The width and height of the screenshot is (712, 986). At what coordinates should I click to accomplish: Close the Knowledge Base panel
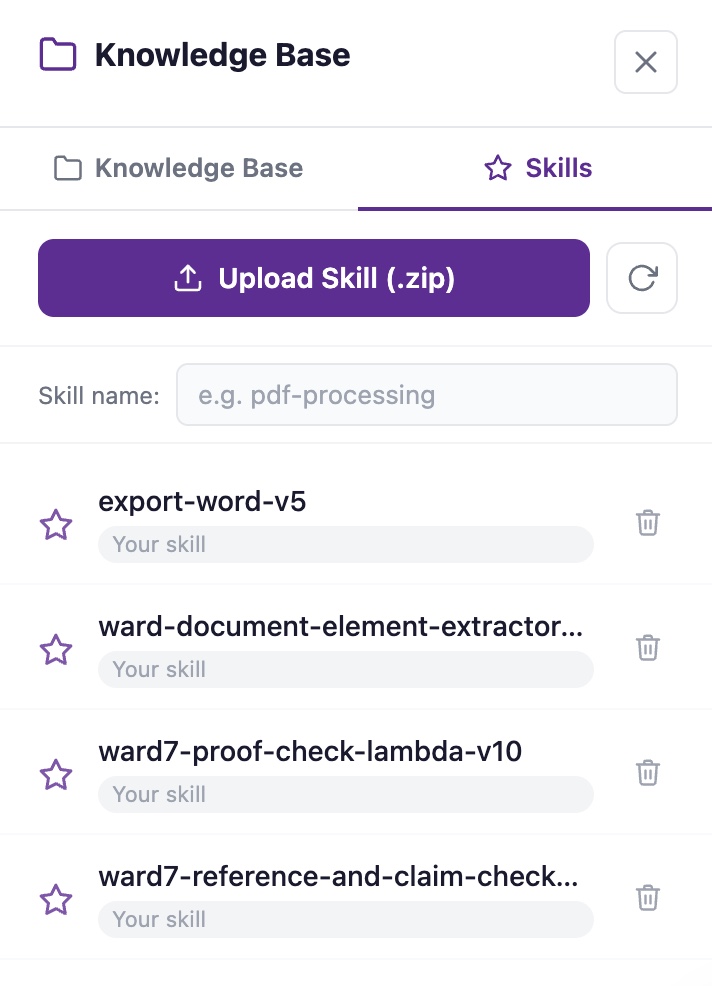645,62
